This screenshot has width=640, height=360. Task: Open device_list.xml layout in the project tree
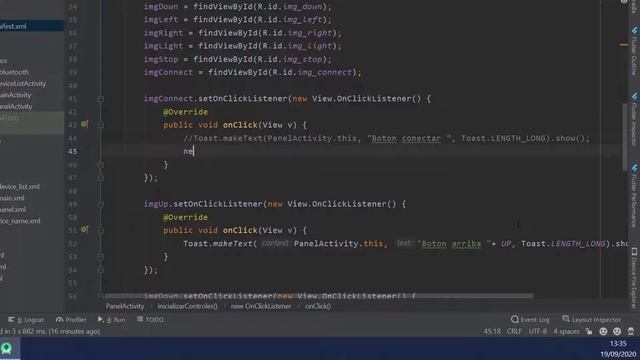(x=20, y=187)
